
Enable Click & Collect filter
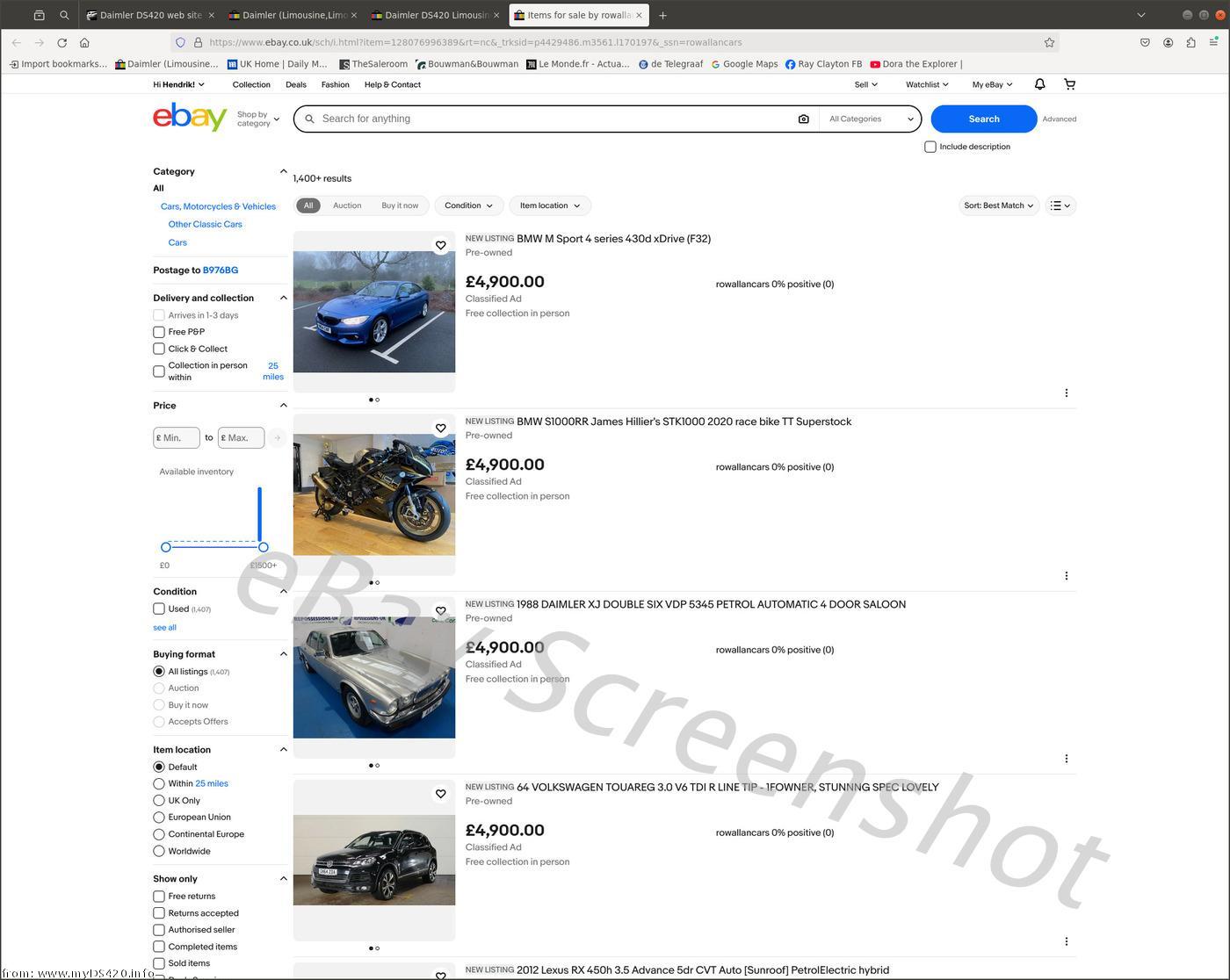(159, 349)
